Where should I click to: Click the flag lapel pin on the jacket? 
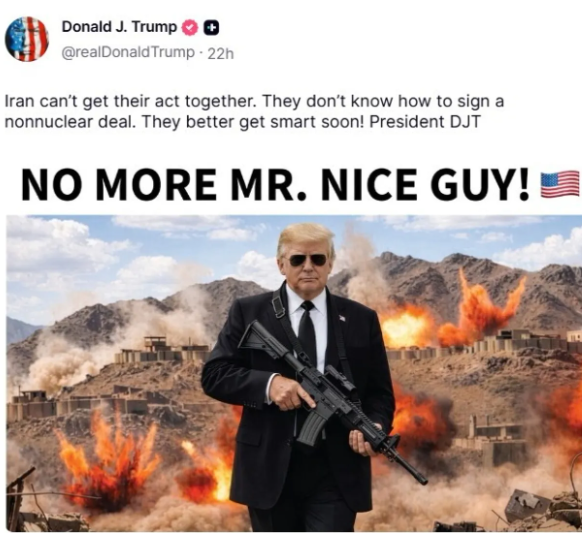pos(342,318)
